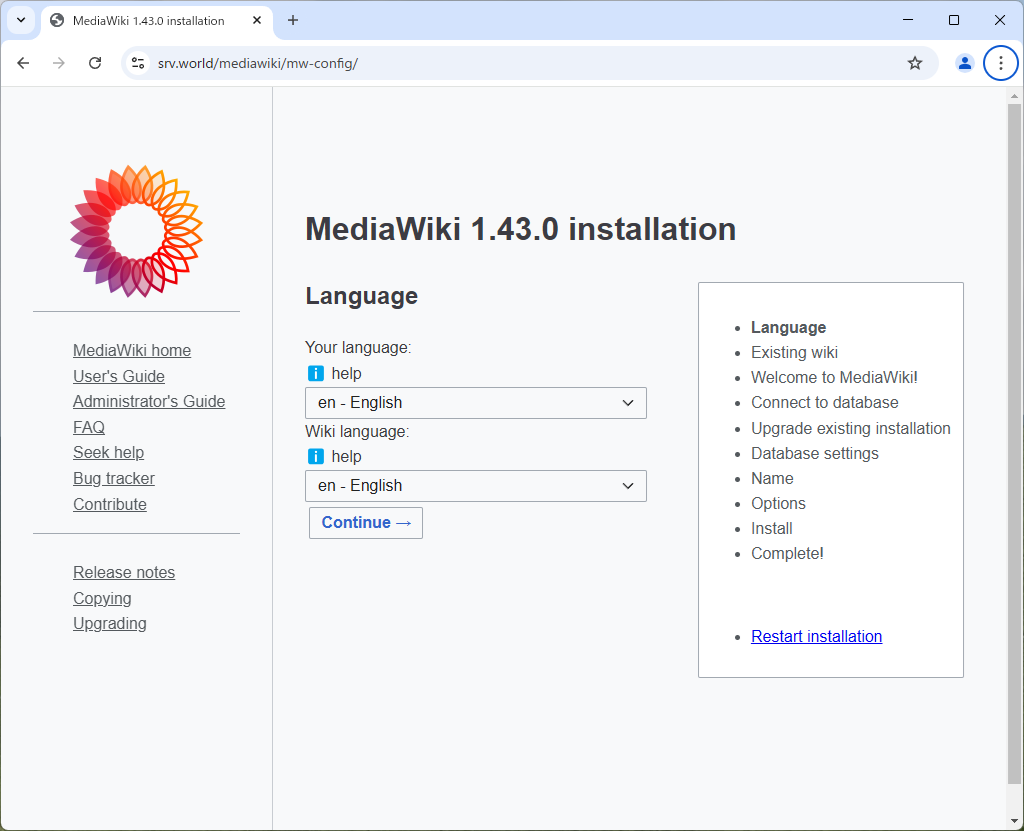This screenshot has height=831, width=1024.
Task: Open the Wiki language dropdown
Action: pyautogui.click(x=475, y=486)
